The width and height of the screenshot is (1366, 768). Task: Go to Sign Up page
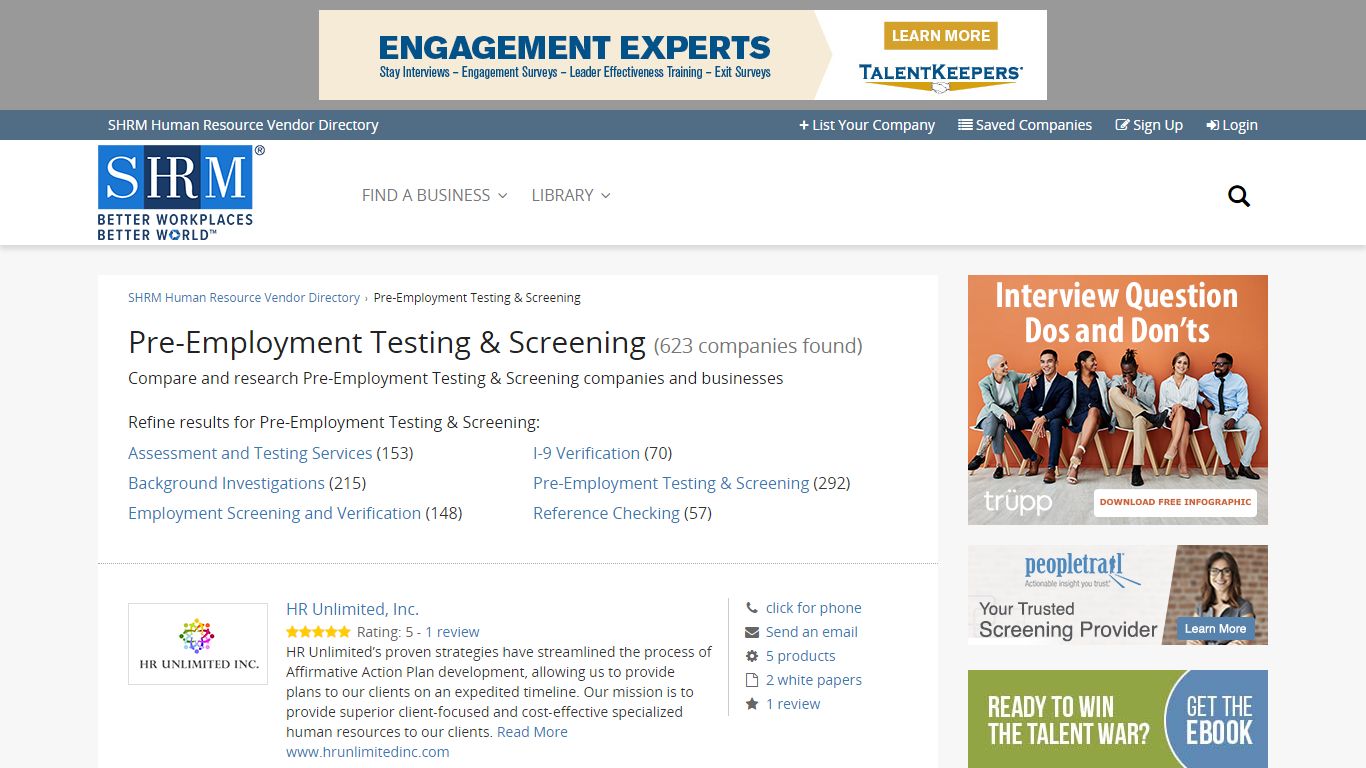1149,125
